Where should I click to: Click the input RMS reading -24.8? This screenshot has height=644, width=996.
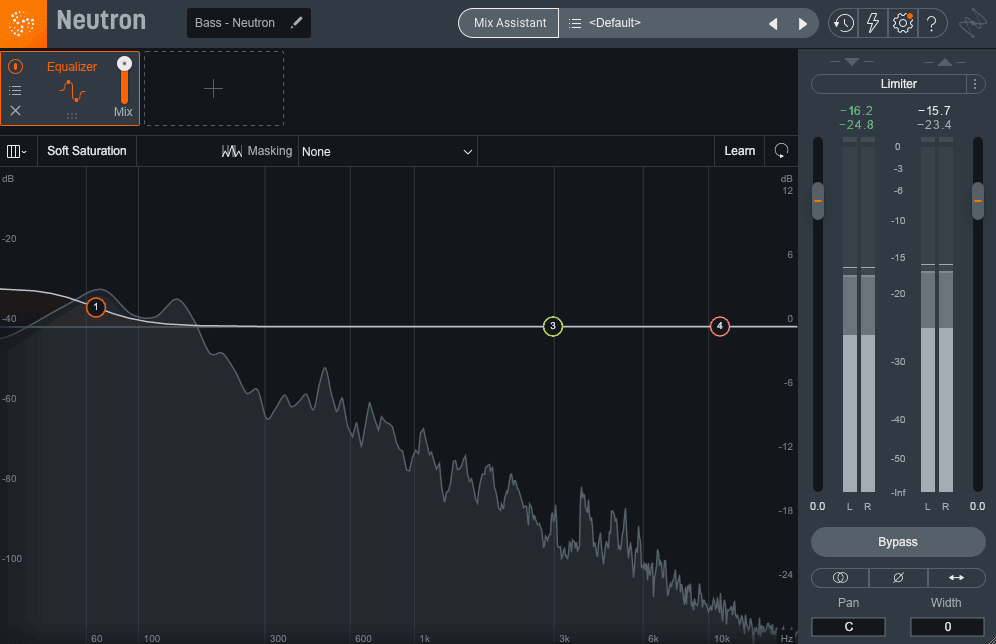[x=856, y=125]
